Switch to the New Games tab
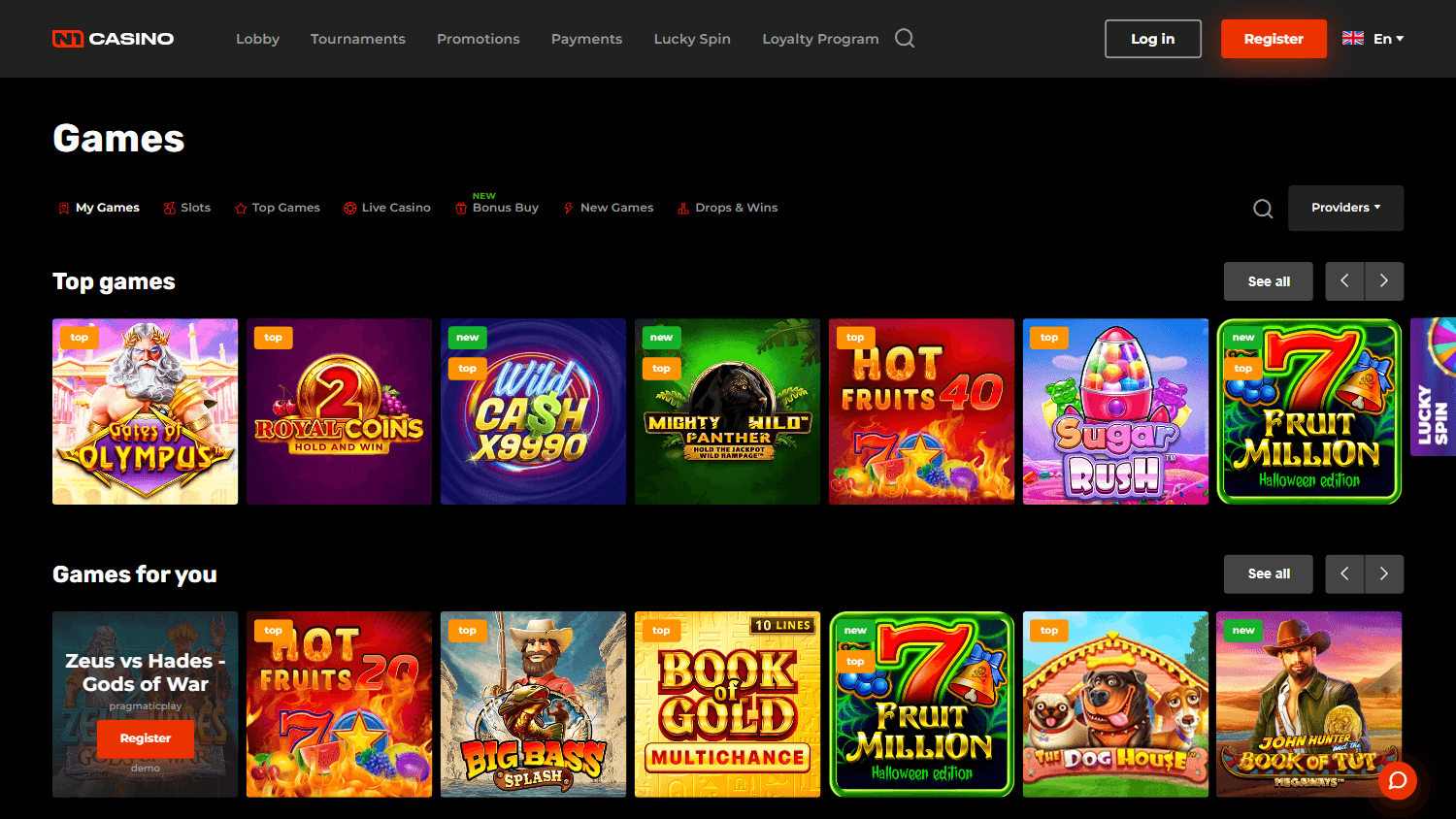 click(x=609, y=208)
